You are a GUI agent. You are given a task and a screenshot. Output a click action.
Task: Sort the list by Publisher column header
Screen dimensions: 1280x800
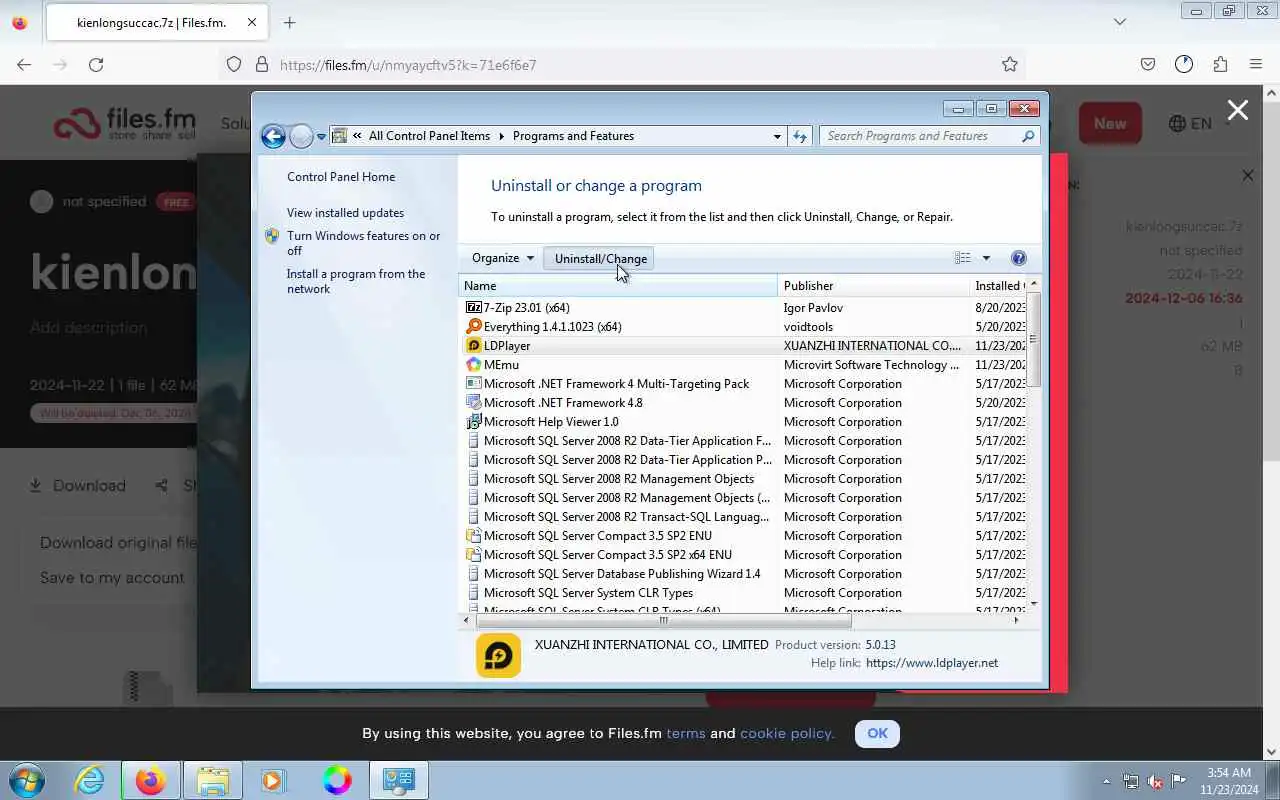pyautogui.click(x=874, y=286)
